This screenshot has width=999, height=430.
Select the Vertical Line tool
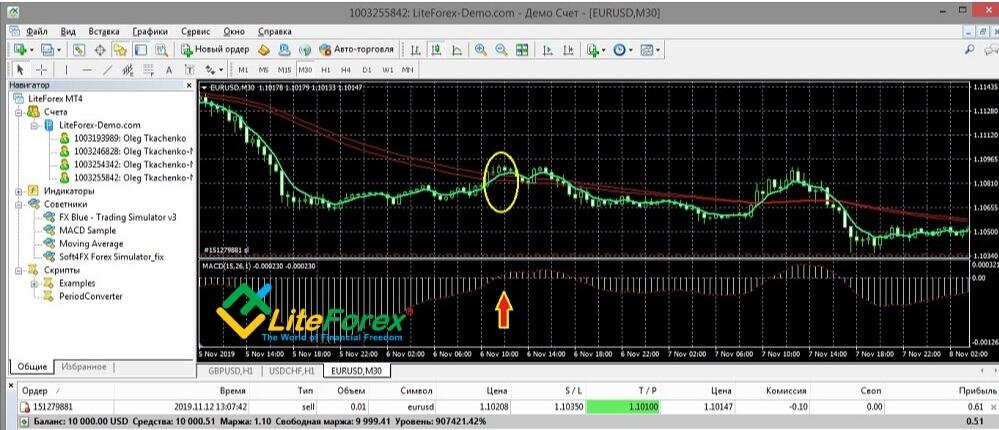[x=66, y=69]
